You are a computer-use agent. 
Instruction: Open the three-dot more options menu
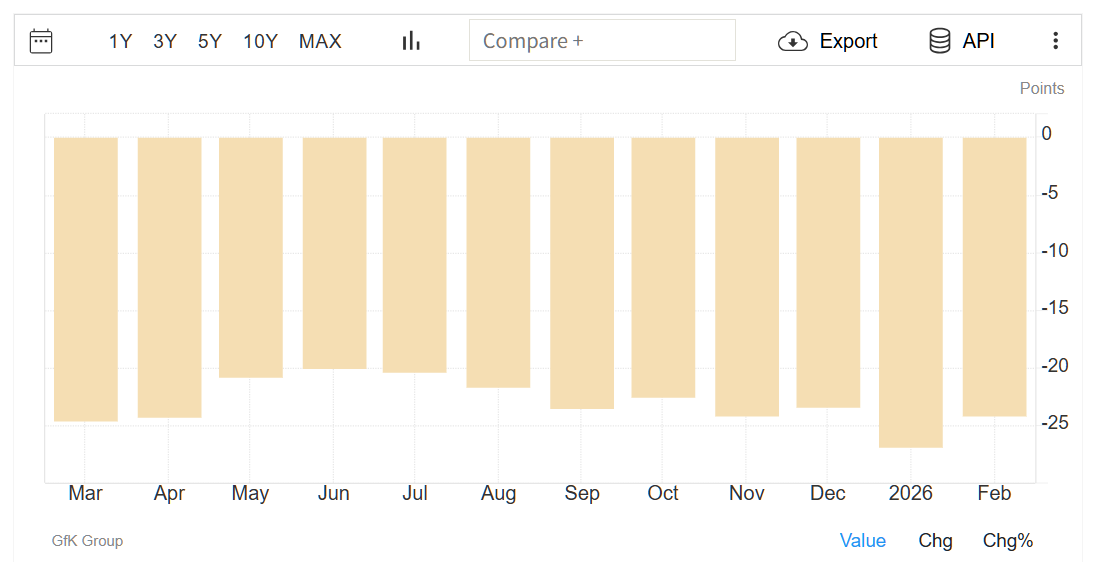click(1055, 41)
